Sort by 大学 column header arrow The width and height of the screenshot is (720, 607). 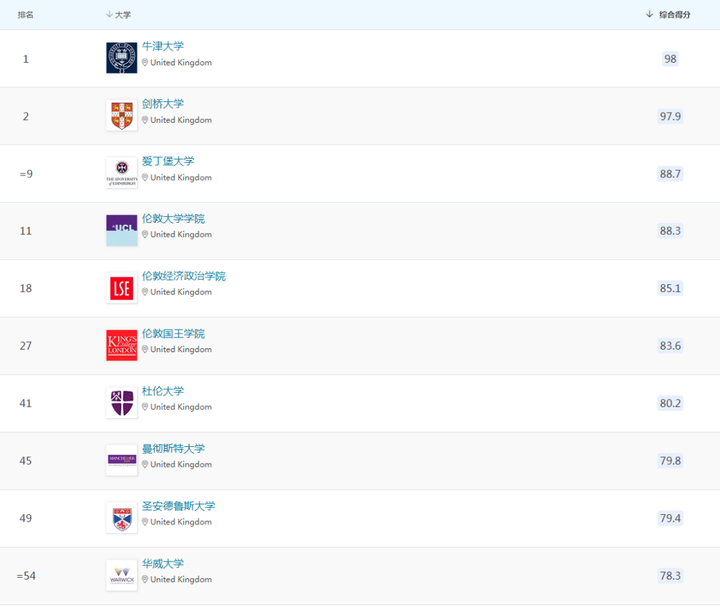coord(109,15)
